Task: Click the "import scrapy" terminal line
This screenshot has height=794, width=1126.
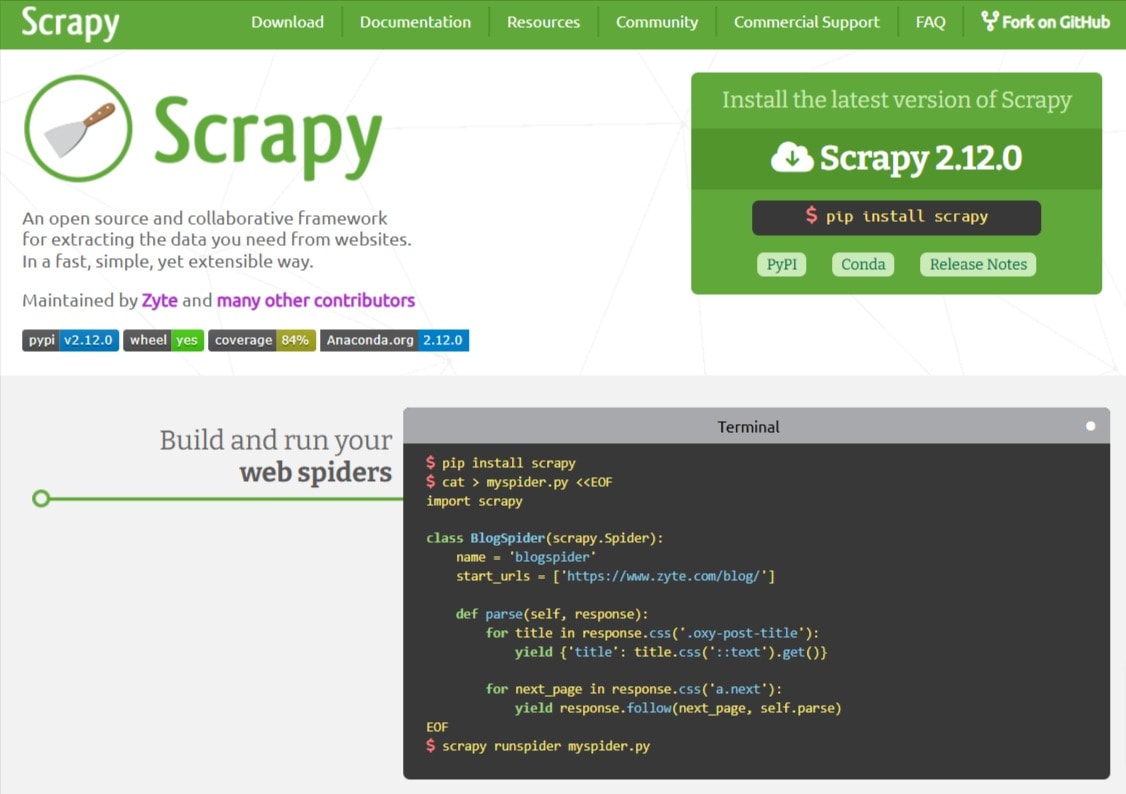Action: tap(474, 501)
